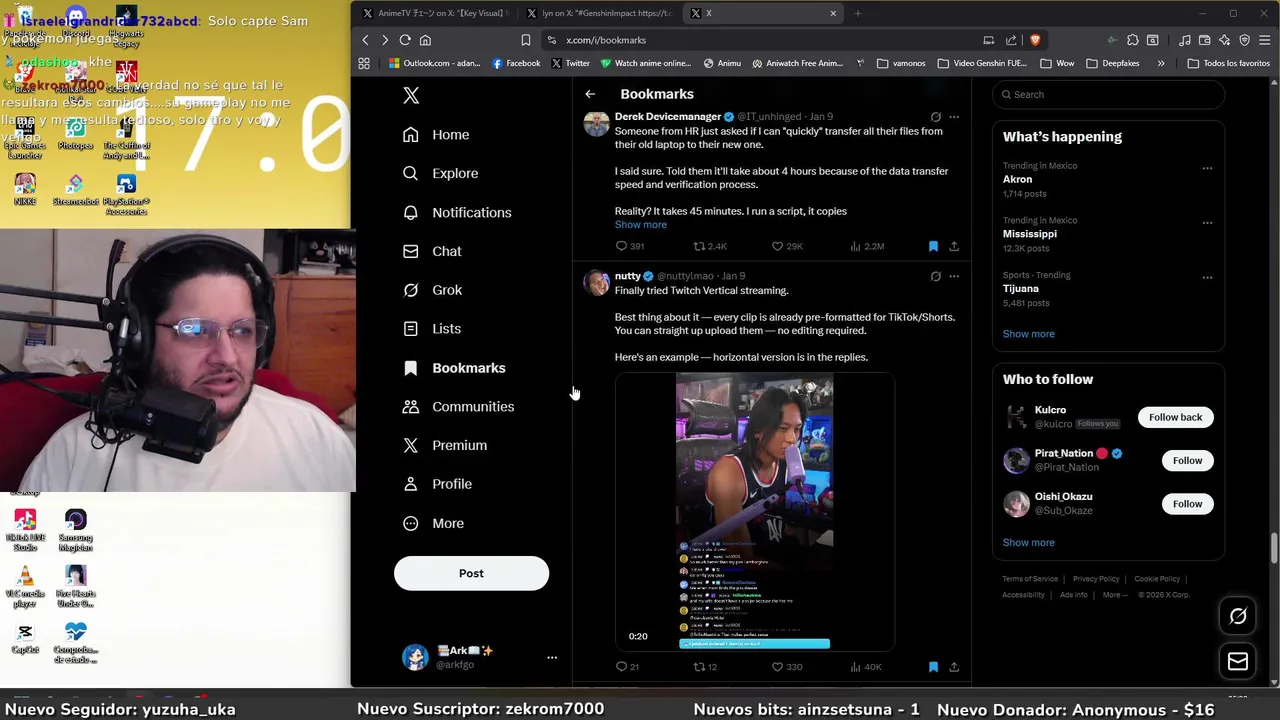1280x720 pixels.
Task: Click the X logo in the sidebar
Action: (411, 95)
